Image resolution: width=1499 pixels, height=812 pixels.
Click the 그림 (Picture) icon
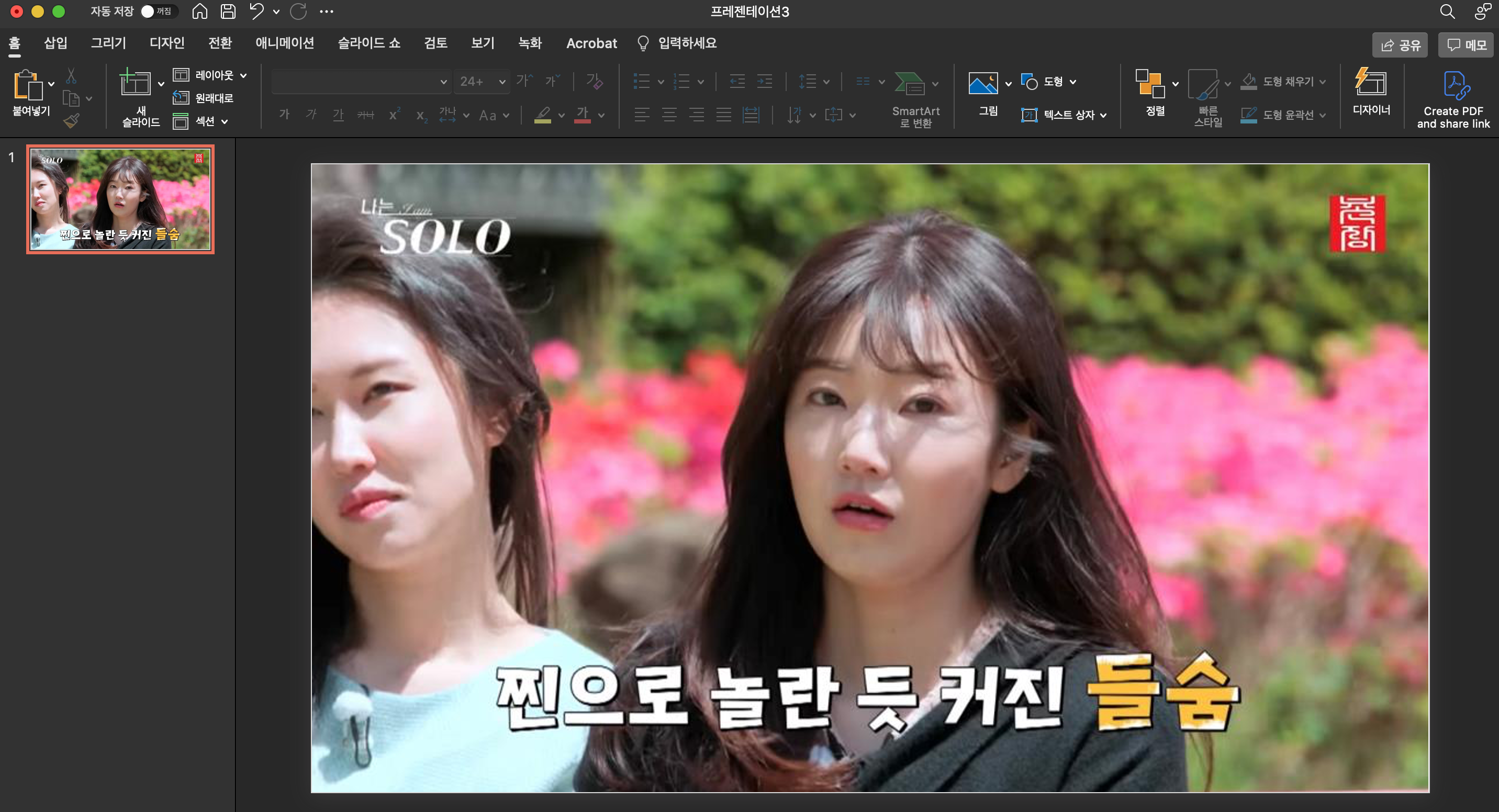point(983,83)
